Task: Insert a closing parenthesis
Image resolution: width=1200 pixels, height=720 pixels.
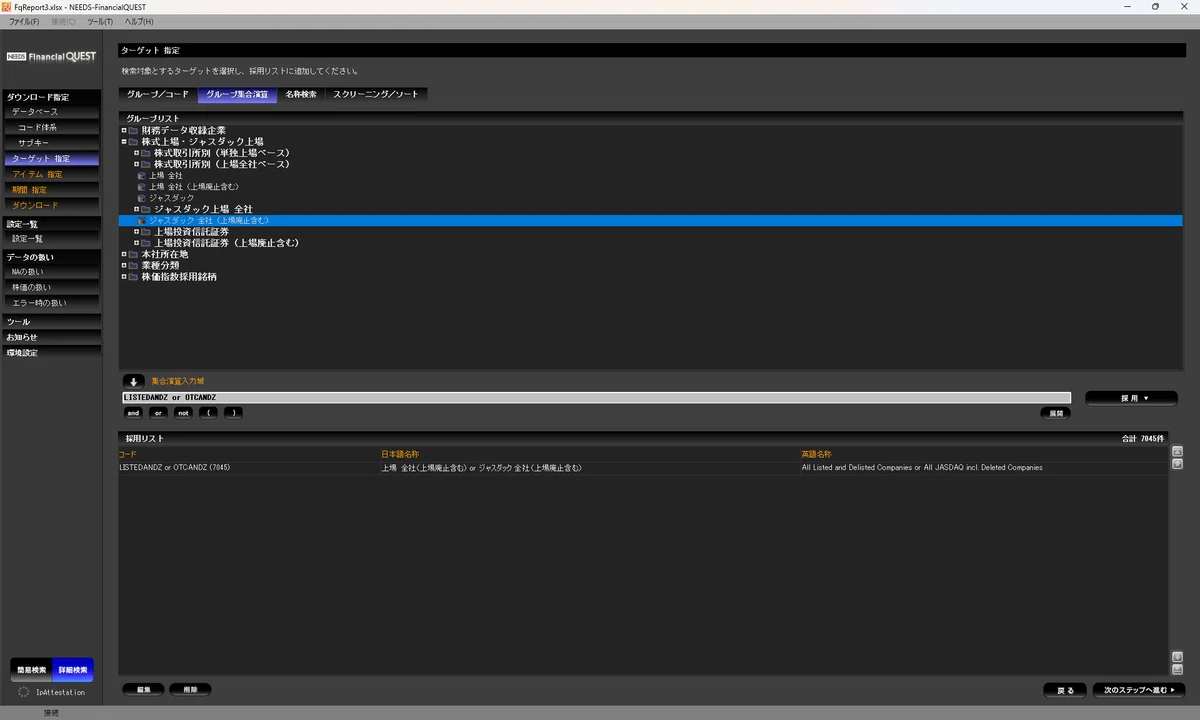Action: click(233, 413)
